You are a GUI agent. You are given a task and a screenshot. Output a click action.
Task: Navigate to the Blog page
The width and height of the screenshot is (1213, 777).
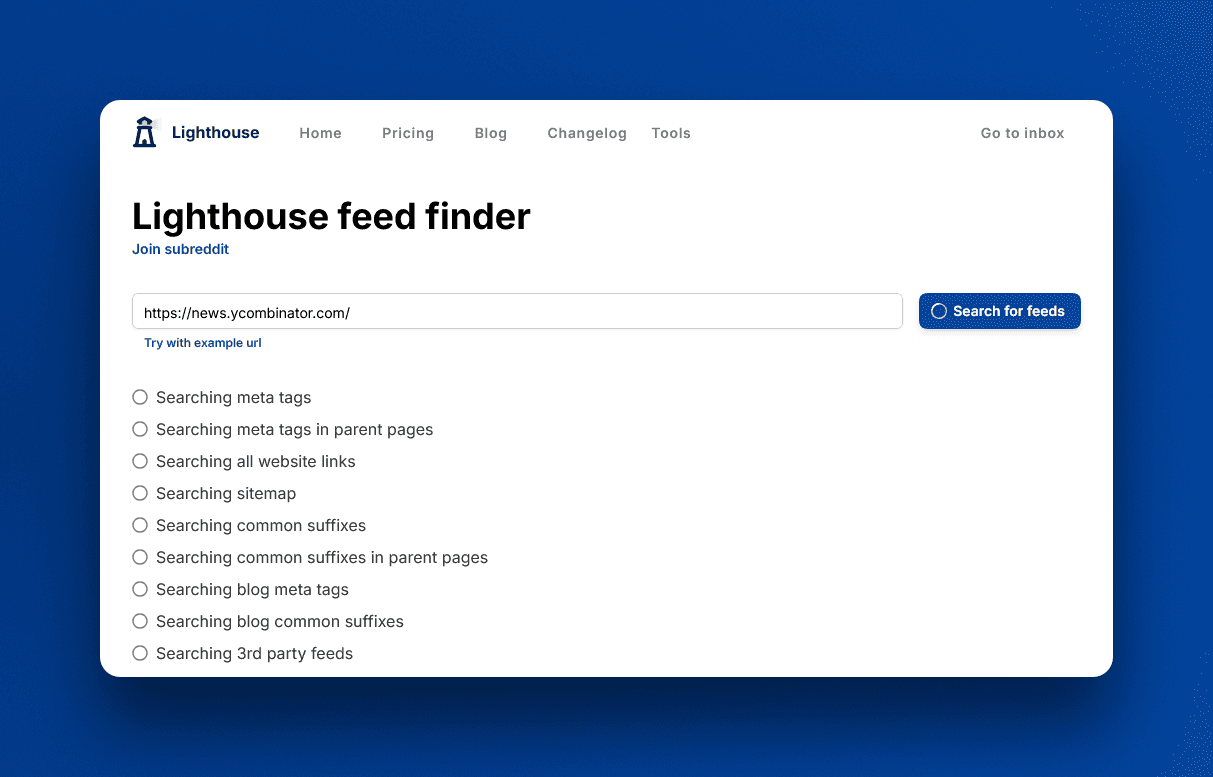pyautogui.click(x=490, y=133)
